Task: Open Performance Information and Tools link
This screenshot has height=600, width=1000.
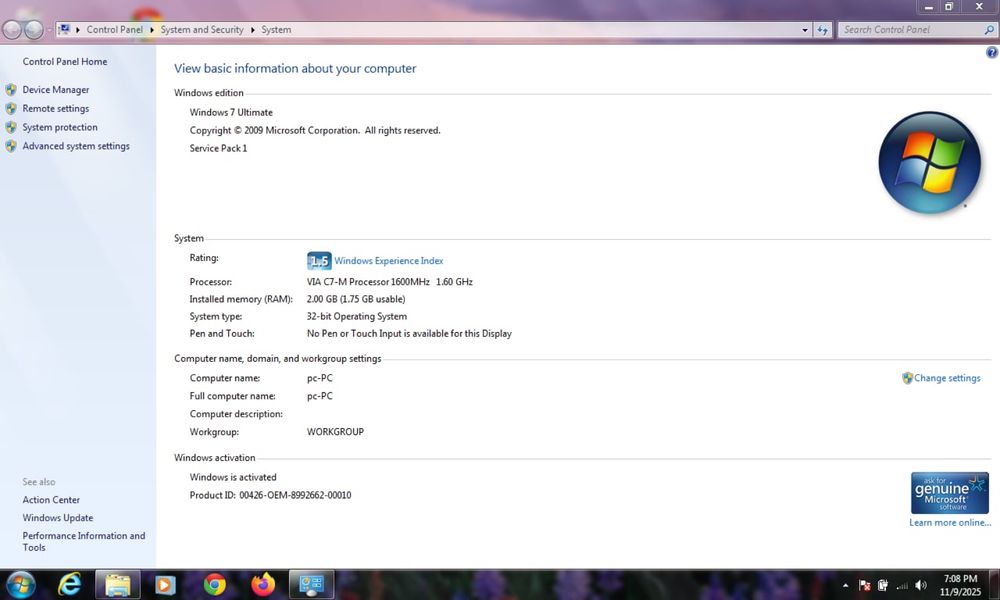Action: (x=84, y=541)
